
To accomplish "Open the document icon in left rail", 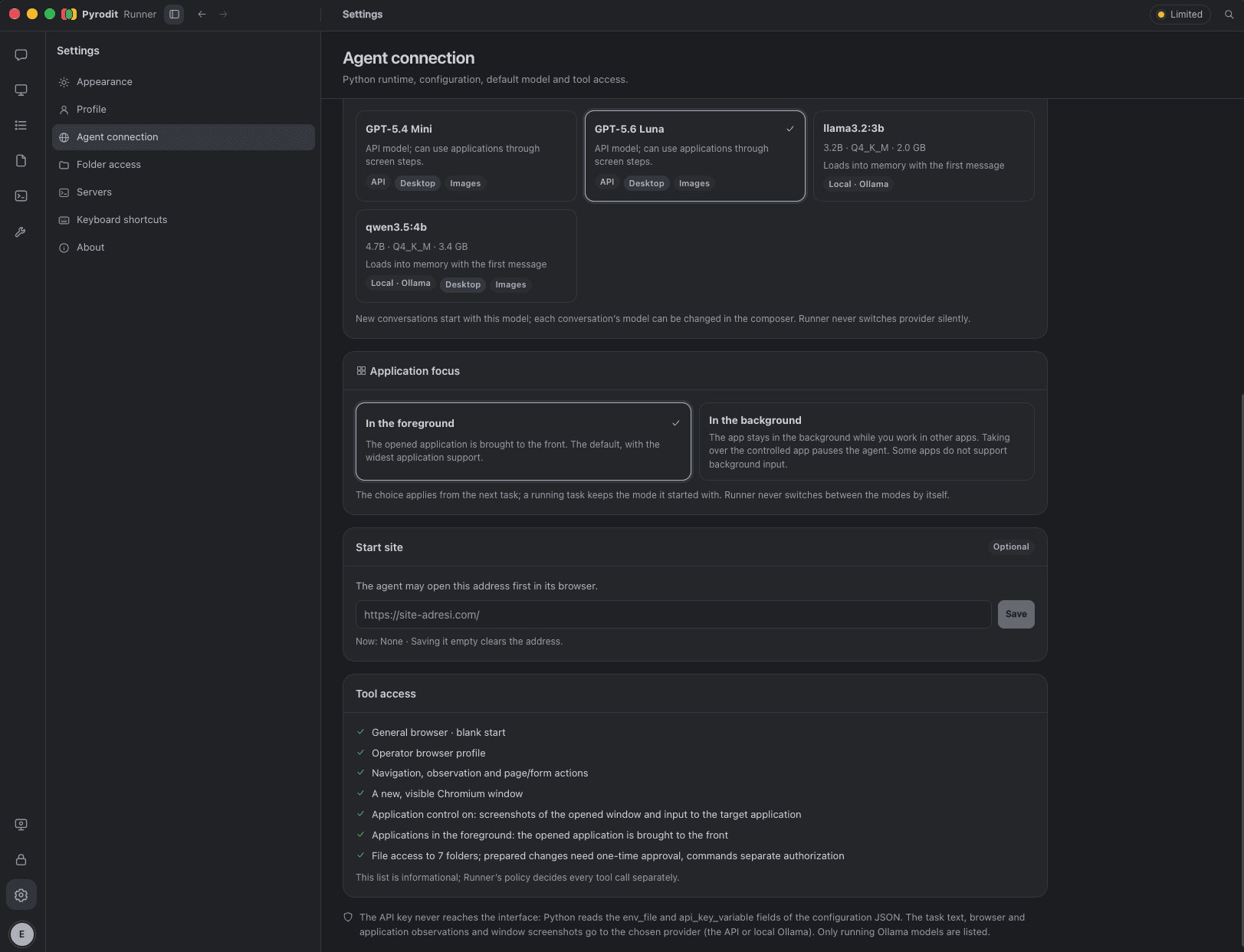I will [x=21, y=161].
